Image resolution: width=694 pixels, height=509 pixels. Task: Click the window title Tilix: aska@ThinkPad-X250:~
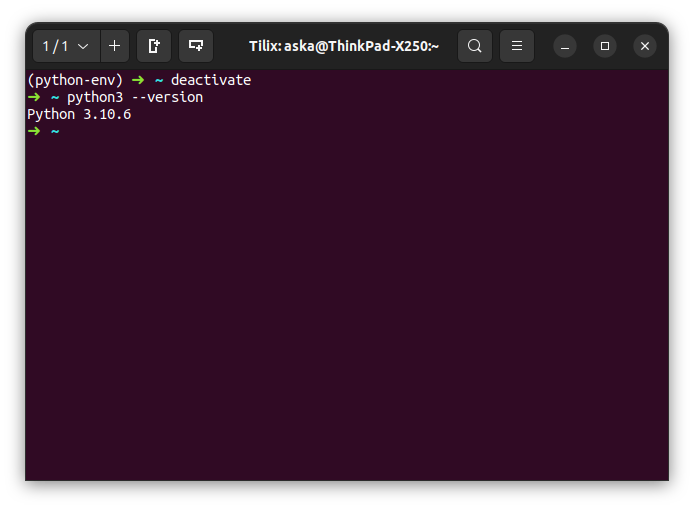344,46
